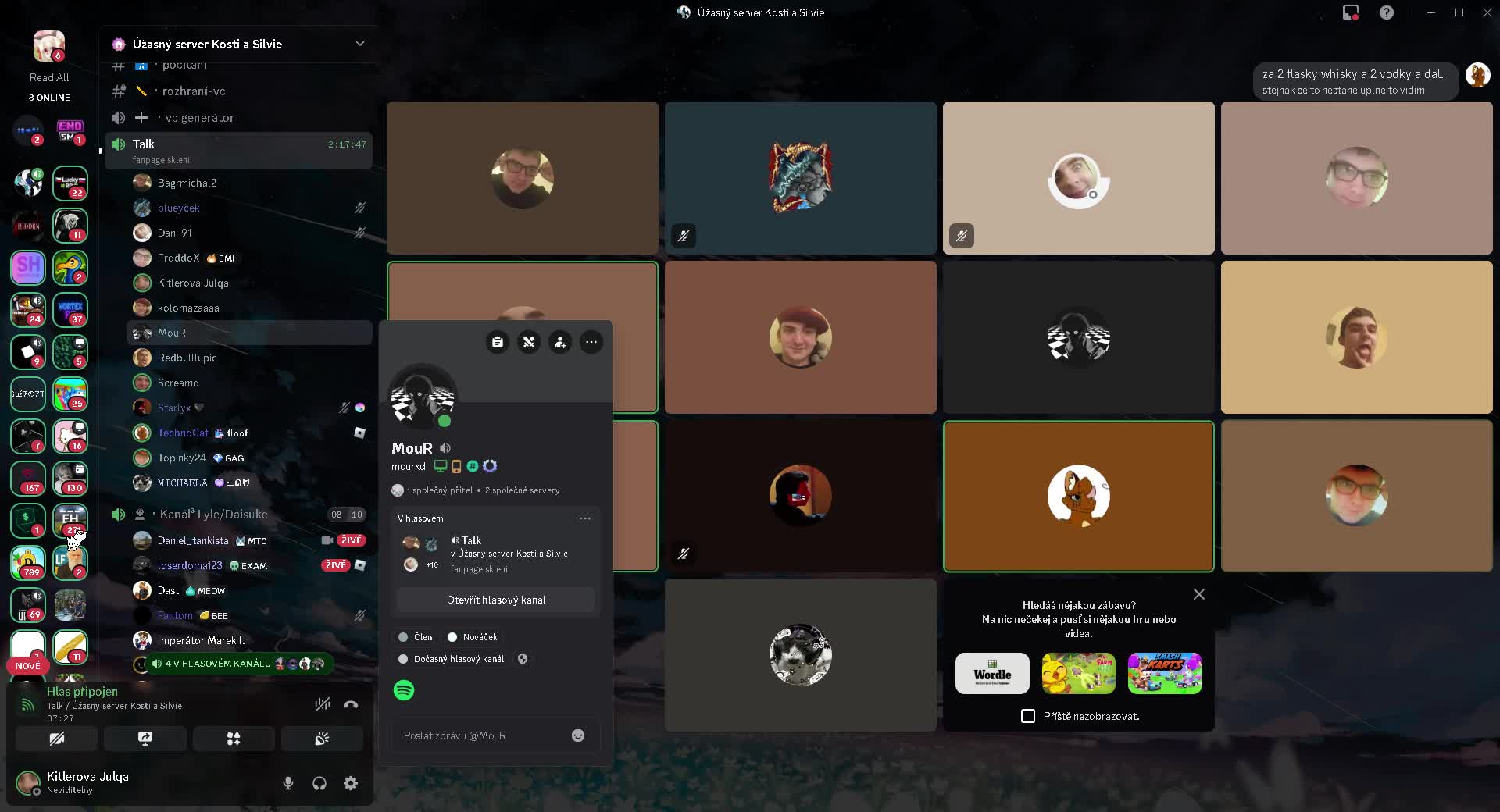The width and height of the screenshot is (1500, 812).
Task: Disconnect from voice with the hang-up icon
Action: (351, 704)
